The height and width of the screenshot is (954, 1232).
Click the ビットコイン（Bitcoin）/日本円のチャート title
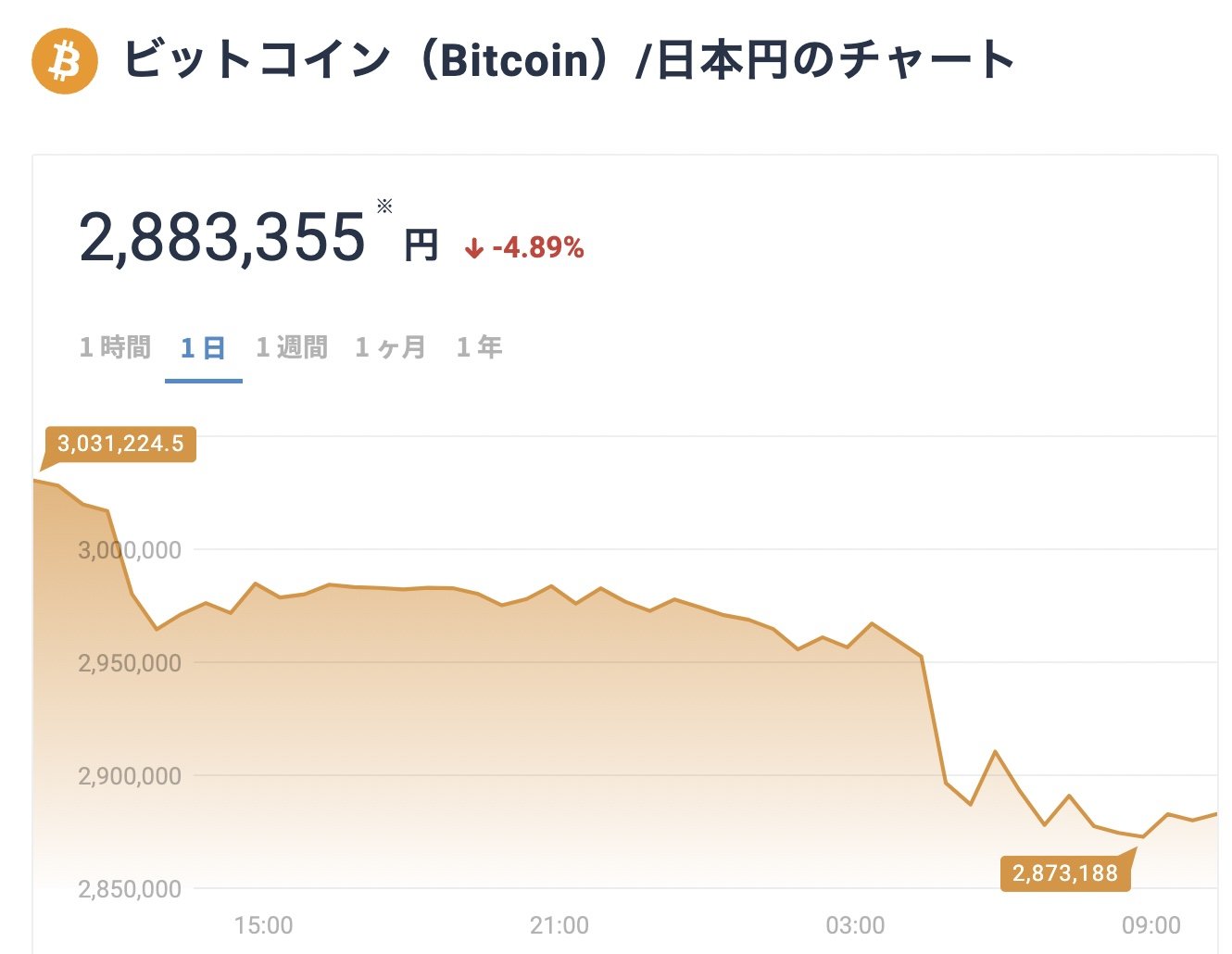coord(569,61)
